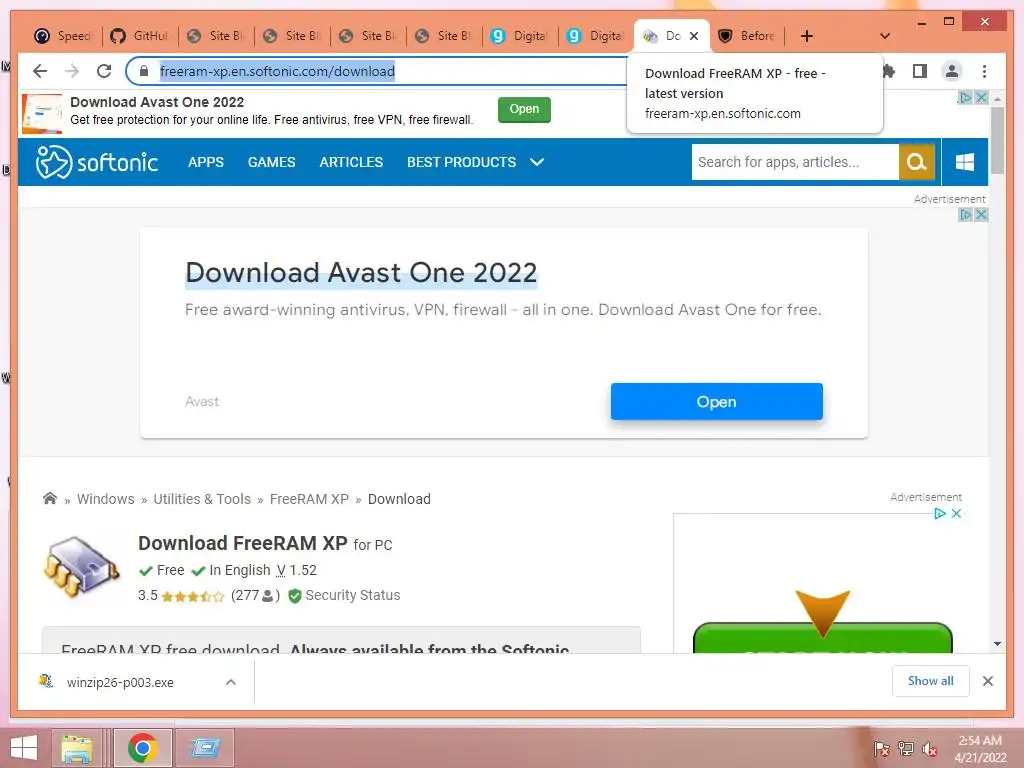Expand the tab search chevron
This screenshot has height=768, width=1024.
(885, 36)
